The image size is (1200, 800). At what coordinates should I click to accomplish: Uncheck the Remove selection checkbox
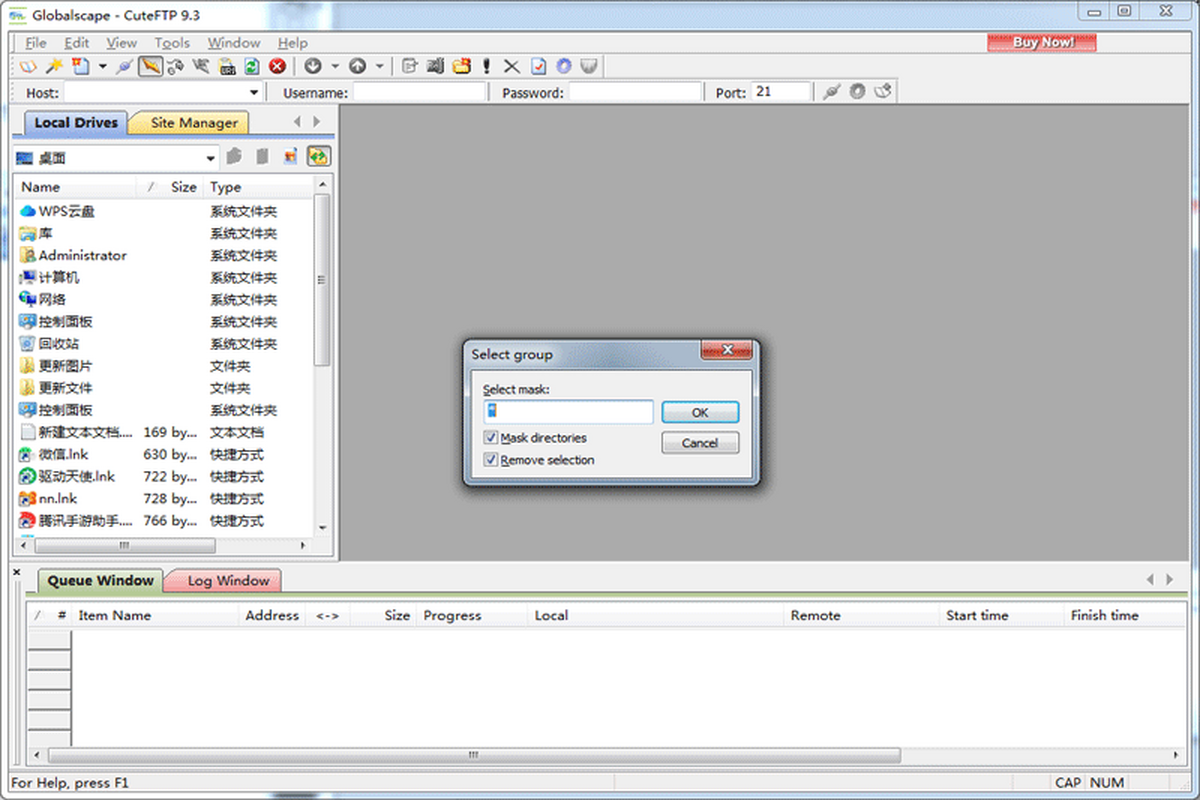coord(491,460)
